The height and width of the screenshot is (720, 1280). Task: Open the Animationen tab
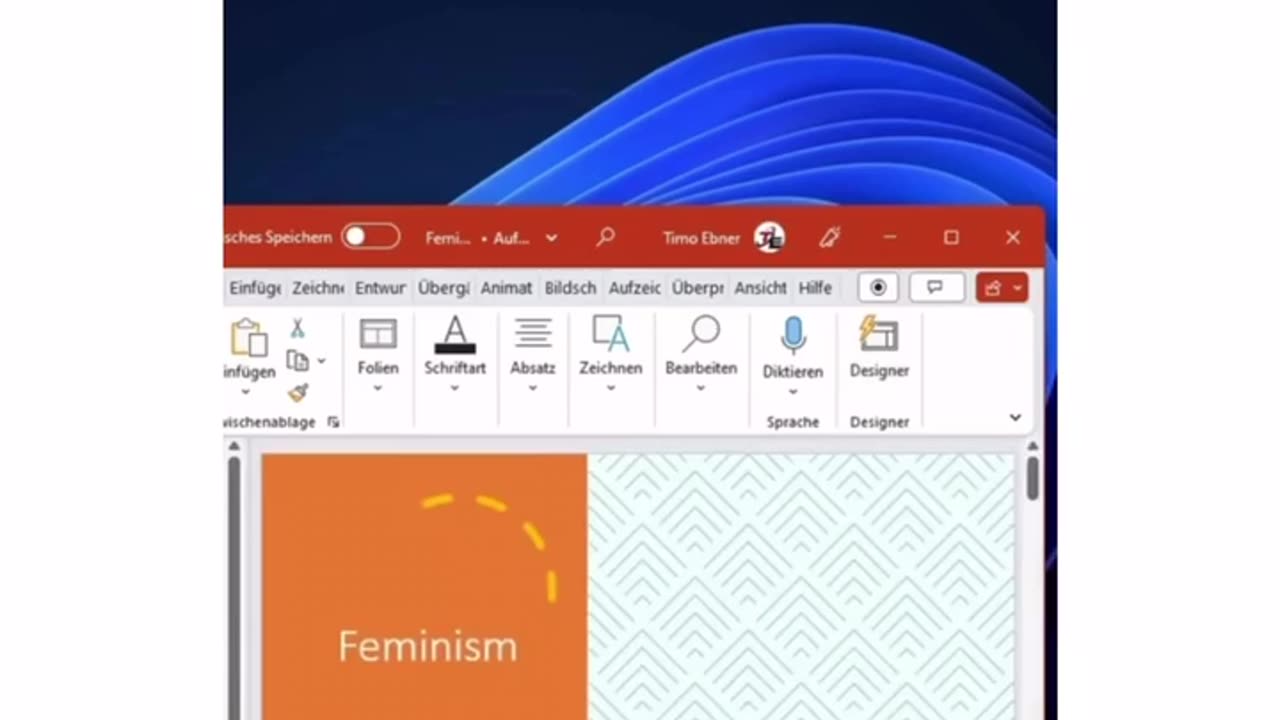[506, 288]
